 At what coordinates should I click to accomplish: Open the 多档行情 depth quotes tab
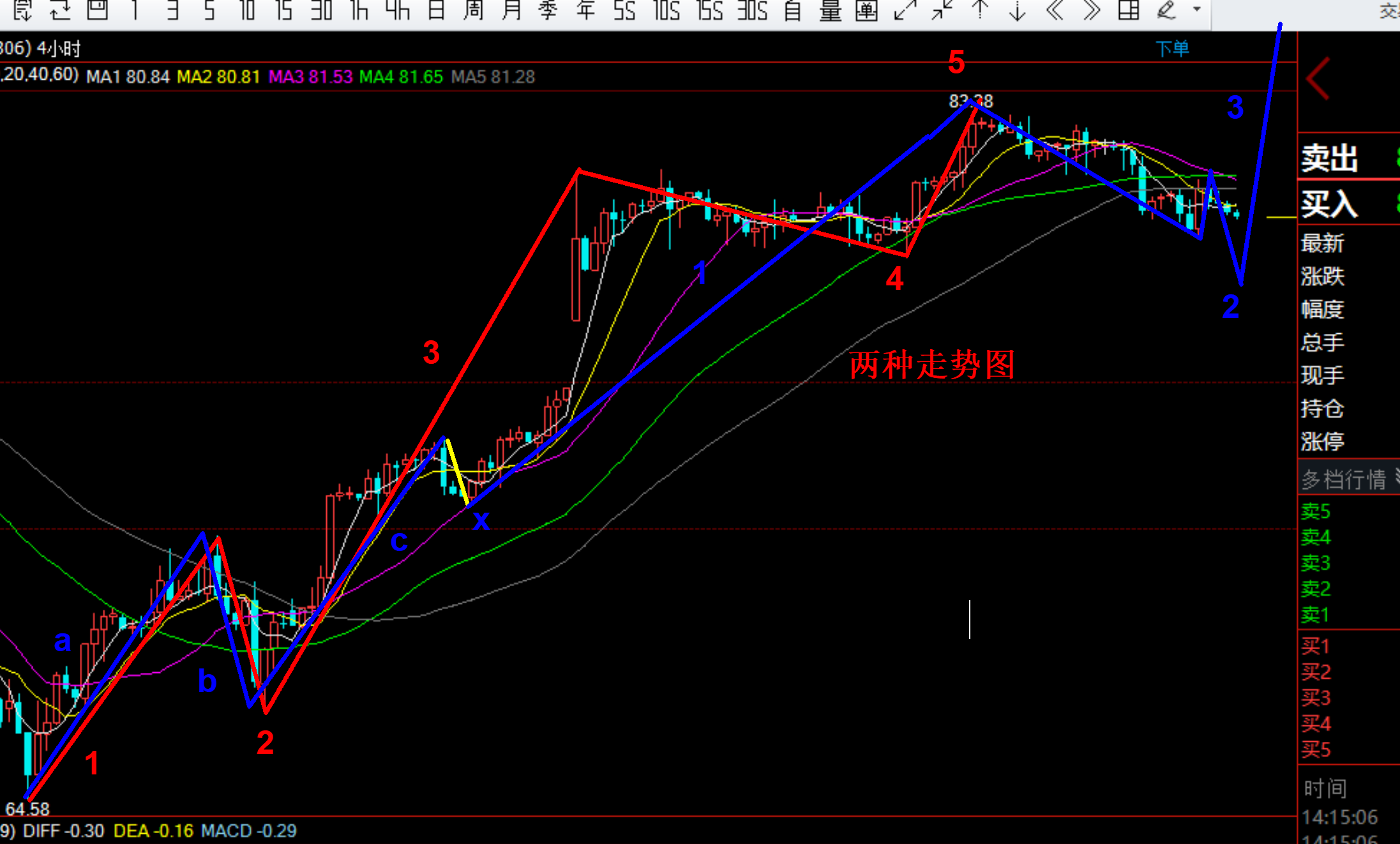[1344, 479]
